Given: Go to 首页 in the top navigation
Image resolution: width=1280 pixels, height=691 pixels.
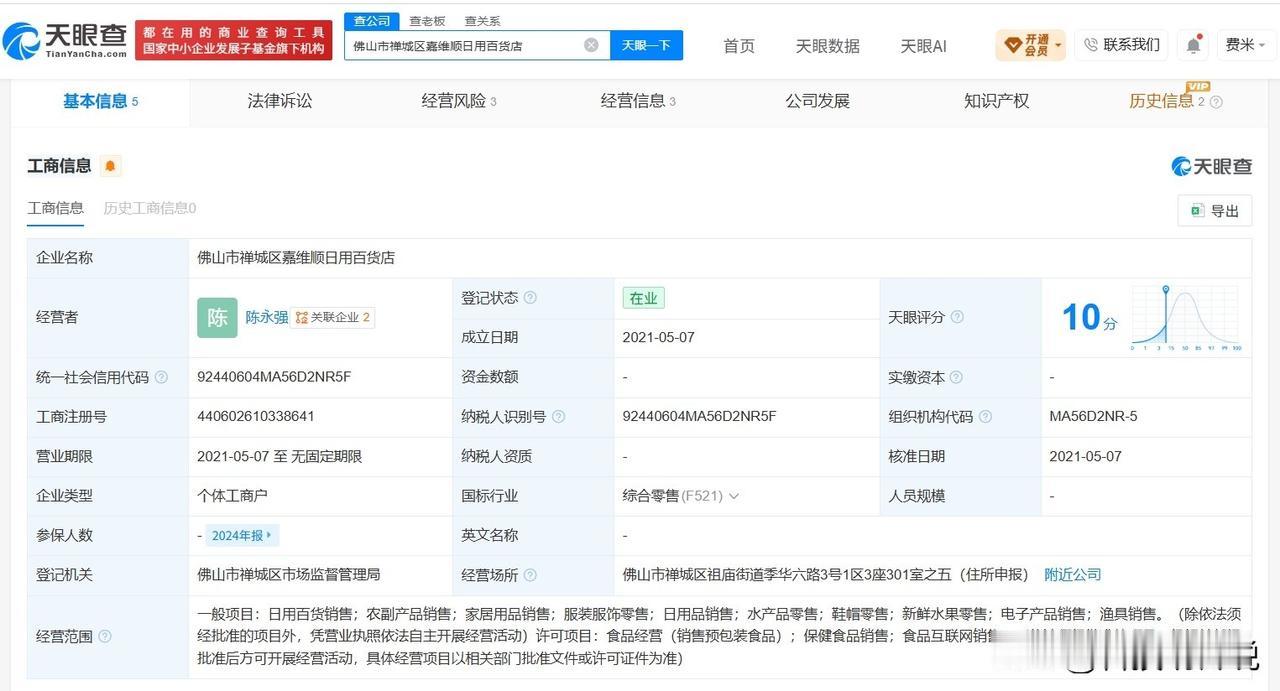Looking at the screenshot, I should coord(739,46).
